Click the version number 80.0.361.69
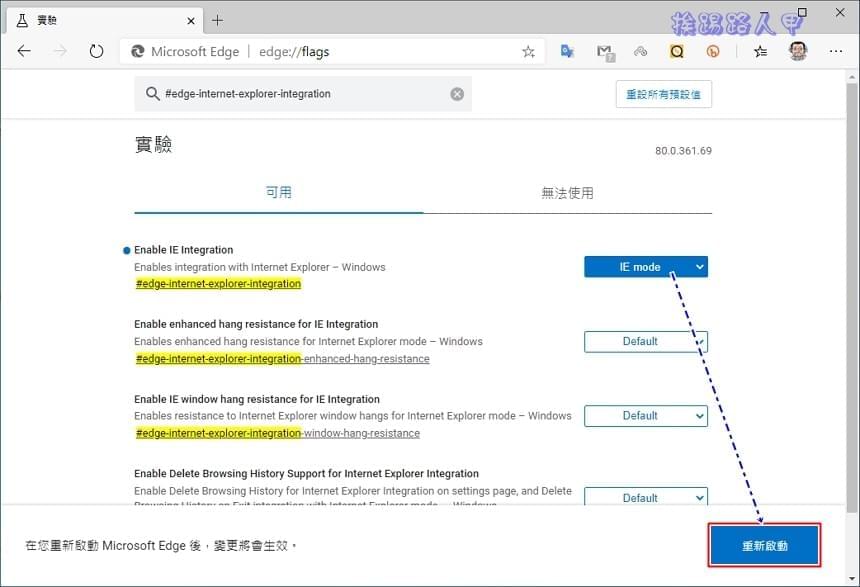This screenshot has width=860, height=587. 683,151
